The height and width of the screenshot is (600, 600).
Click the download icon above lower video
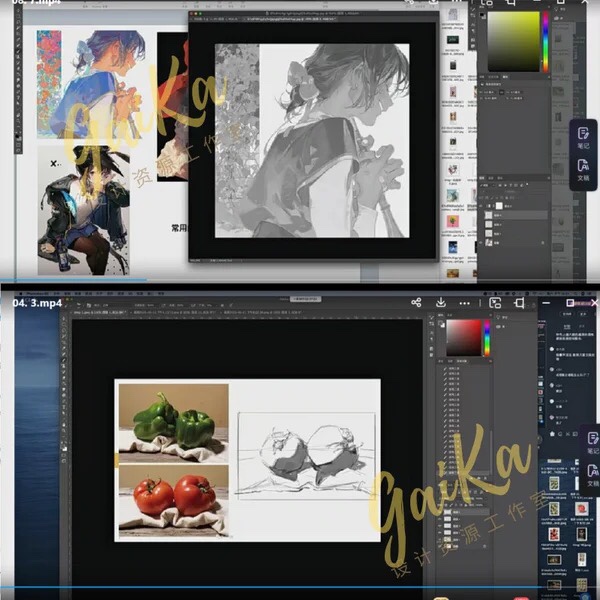pyautogui.click(x=441, y=302)
